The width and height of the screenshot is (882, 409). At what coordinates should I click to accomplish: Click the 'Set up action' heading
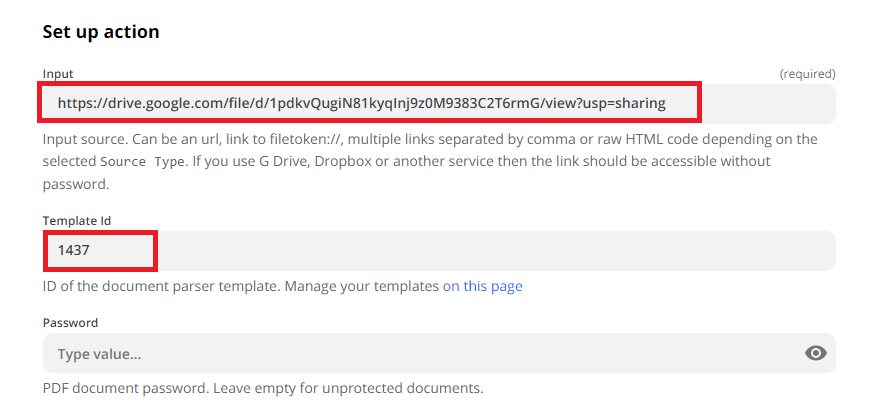[x=101, y=32]
